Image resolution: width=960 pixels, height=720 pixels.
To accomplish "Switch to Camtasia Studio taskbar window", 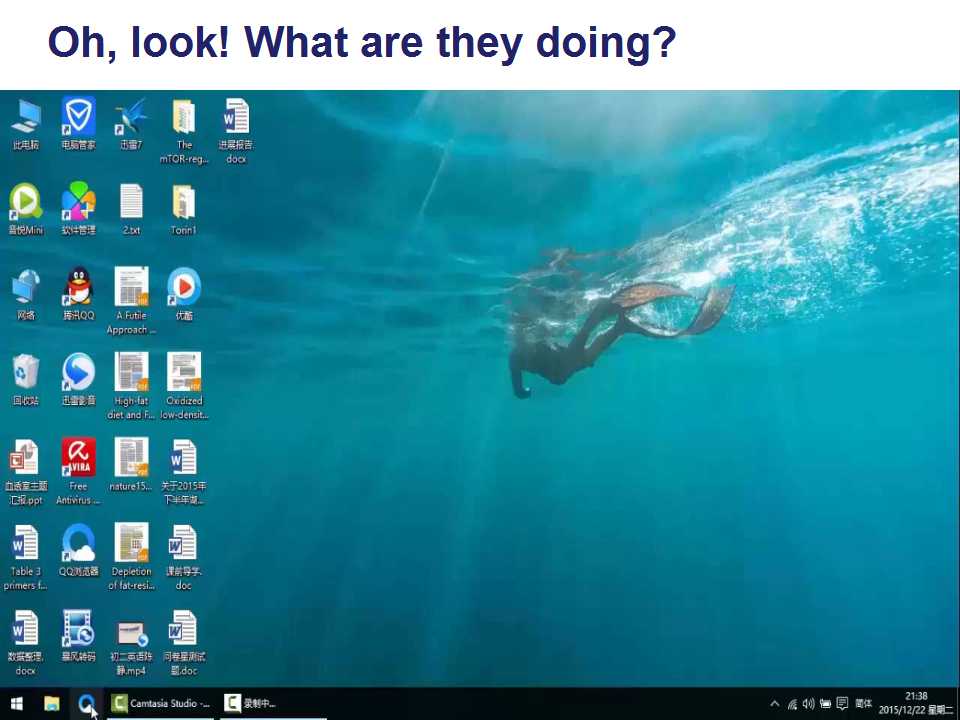I will click(161, 704).
